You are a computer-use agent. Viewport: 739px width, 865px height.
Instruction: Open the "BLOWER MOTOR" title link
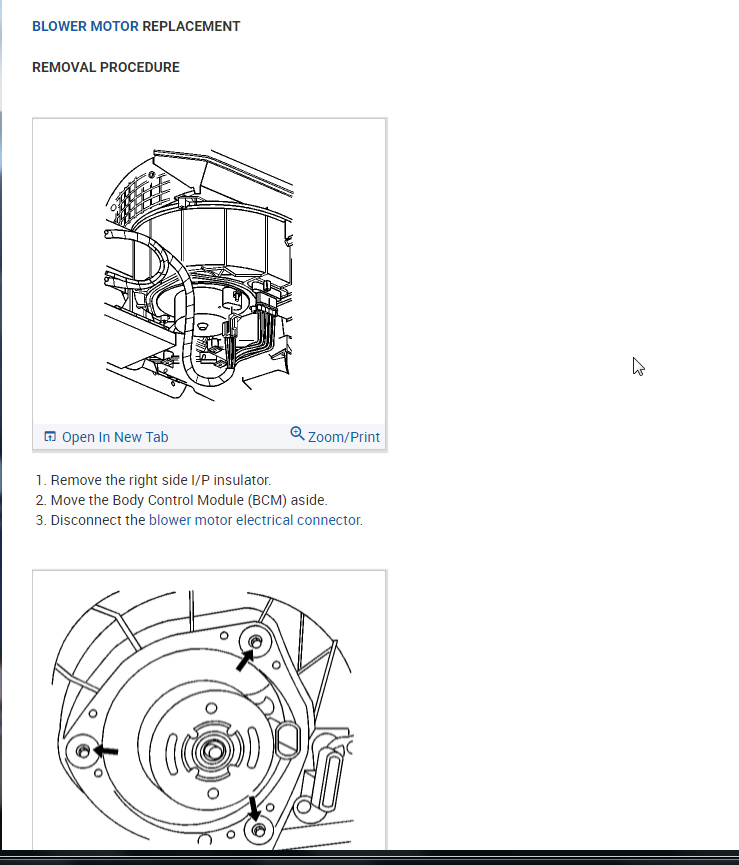point(85,26)
